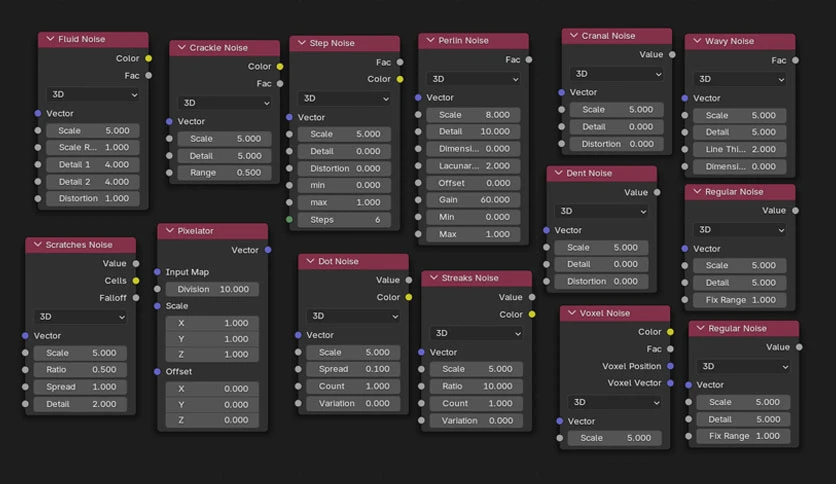
Task: Click the Color output socket of Fluid Noise
Action: pyautogui.click(x=149, y=58)
